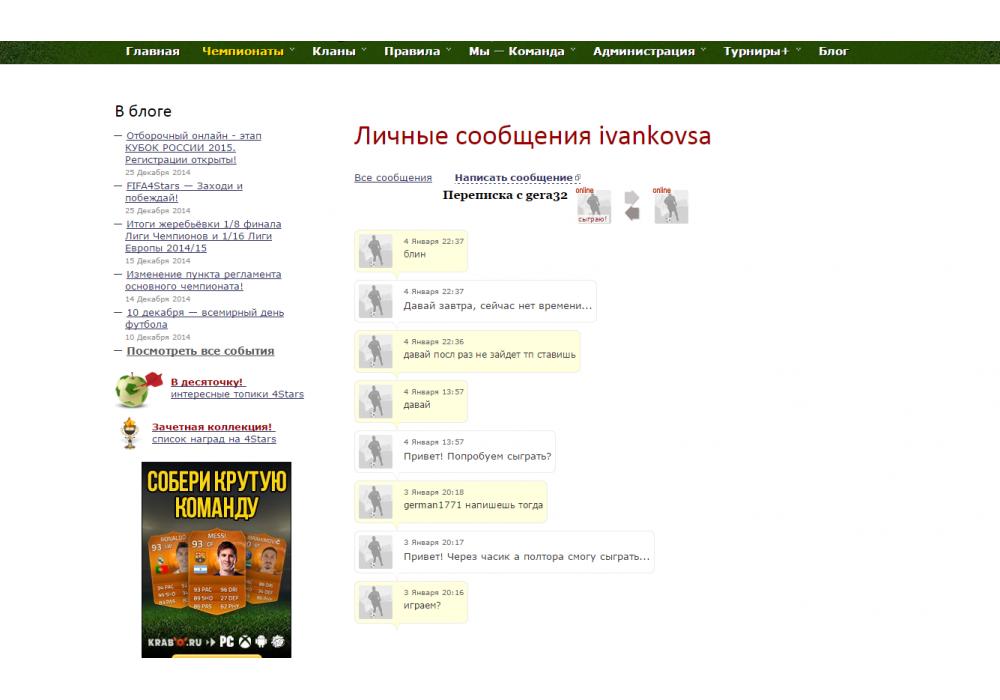Image resolution: width=1000 pixels, height=700 pixels.
Task: Open the Посмотреть все события link
Action: [200, 351]
